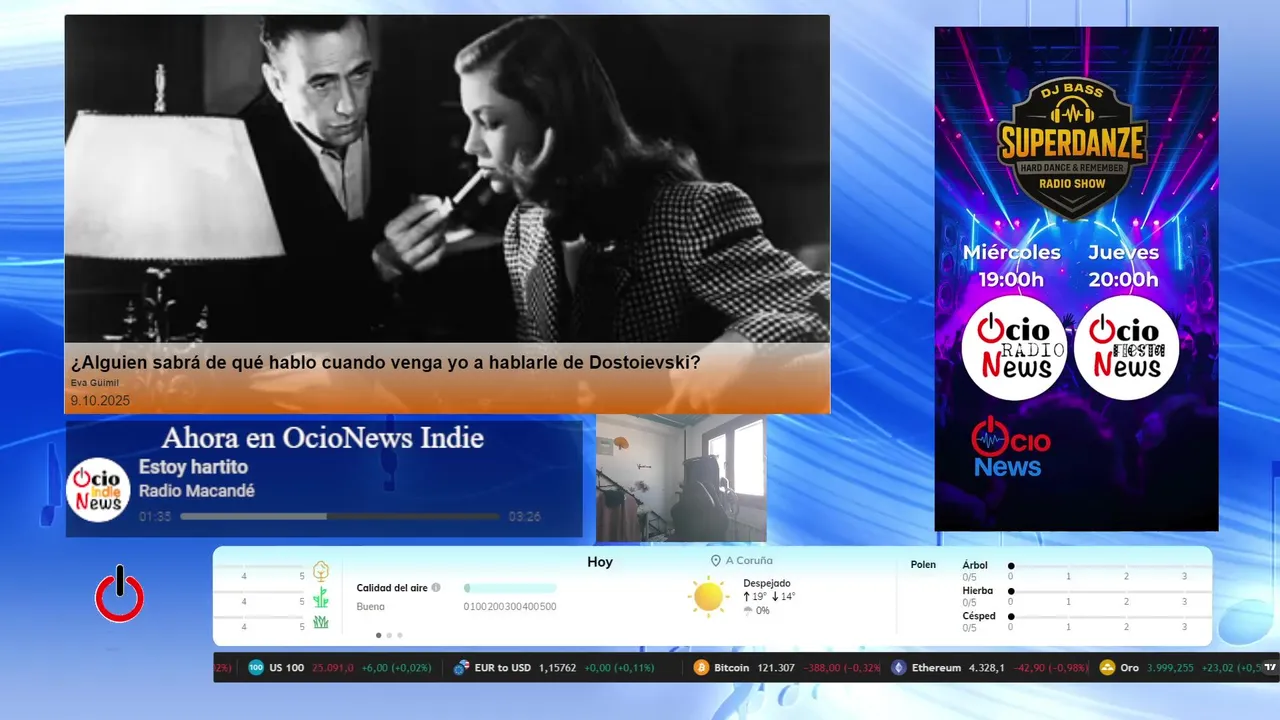Click the US 100 ticker icon
The height and width of the screenshot is (720, 1280).
click(x=256, y=667)
